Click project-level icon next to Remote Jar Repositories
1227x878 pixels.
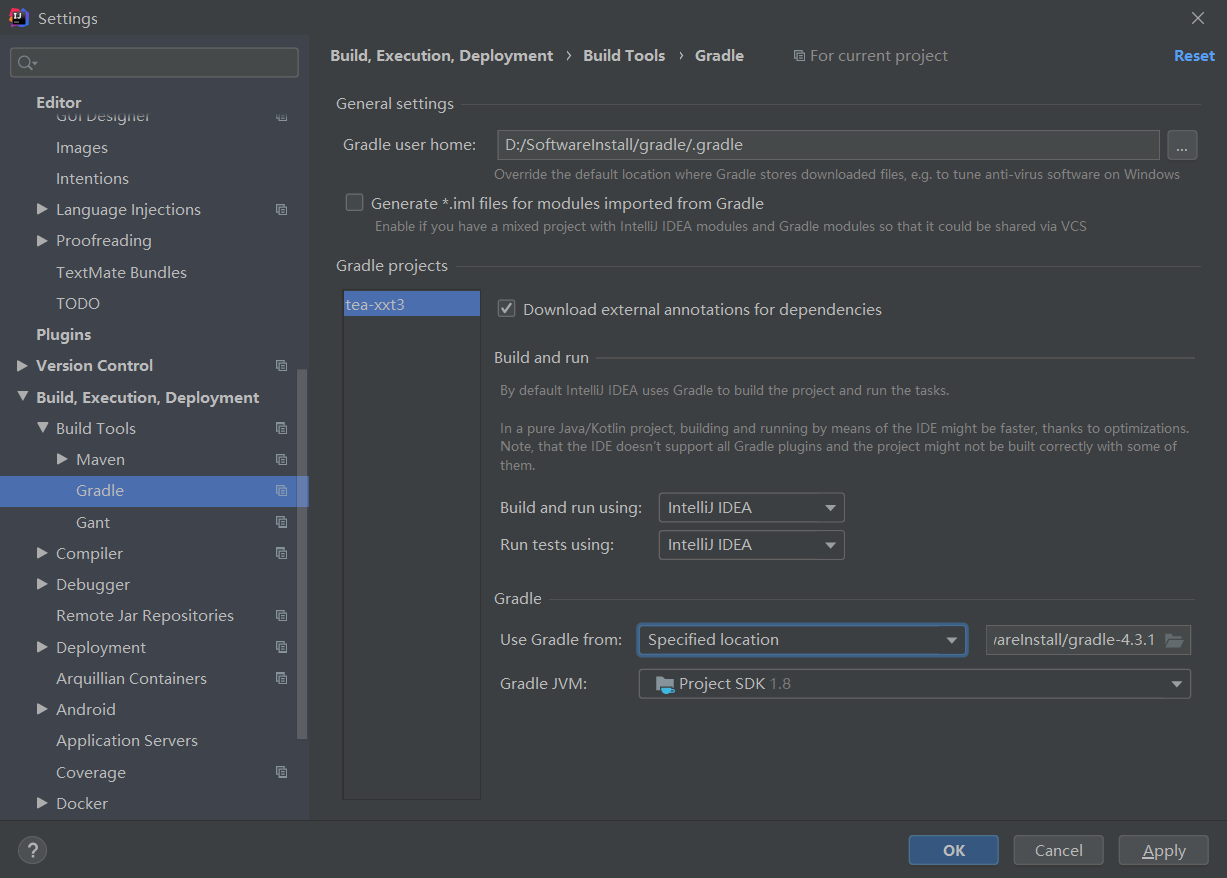pyautogui.click(x=281, y=616)
